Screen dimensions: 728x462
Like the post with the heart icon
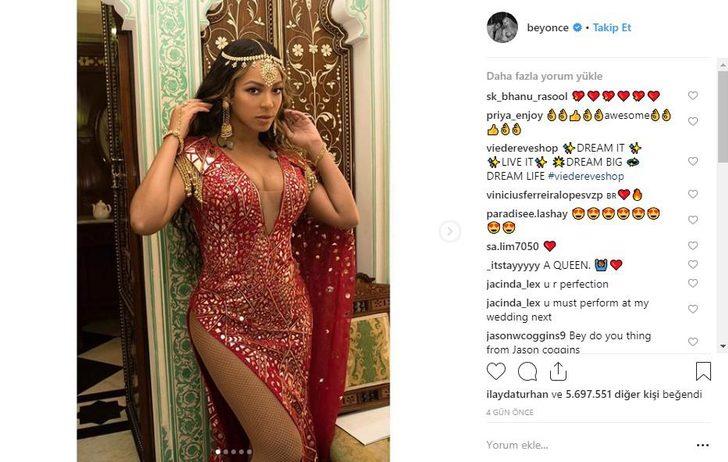497,372
